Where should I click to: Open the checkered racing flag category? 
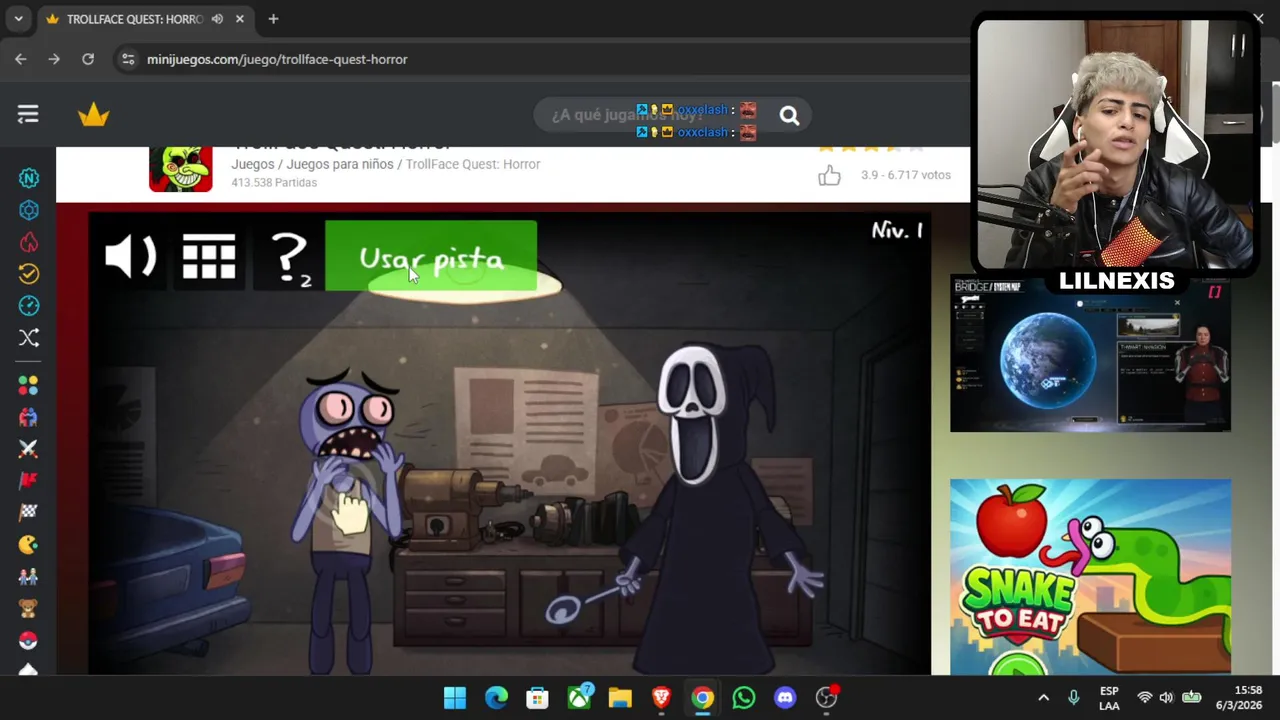point(29,513)
